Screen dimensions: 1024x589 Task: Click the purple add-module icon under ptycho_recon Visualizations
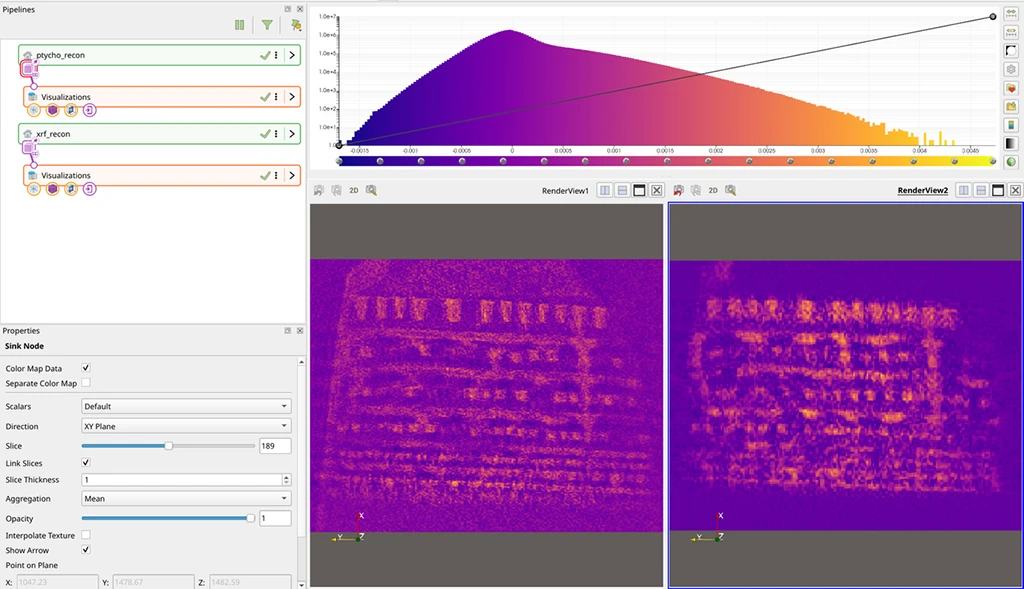pyautogui.click(x=89, y=110)
